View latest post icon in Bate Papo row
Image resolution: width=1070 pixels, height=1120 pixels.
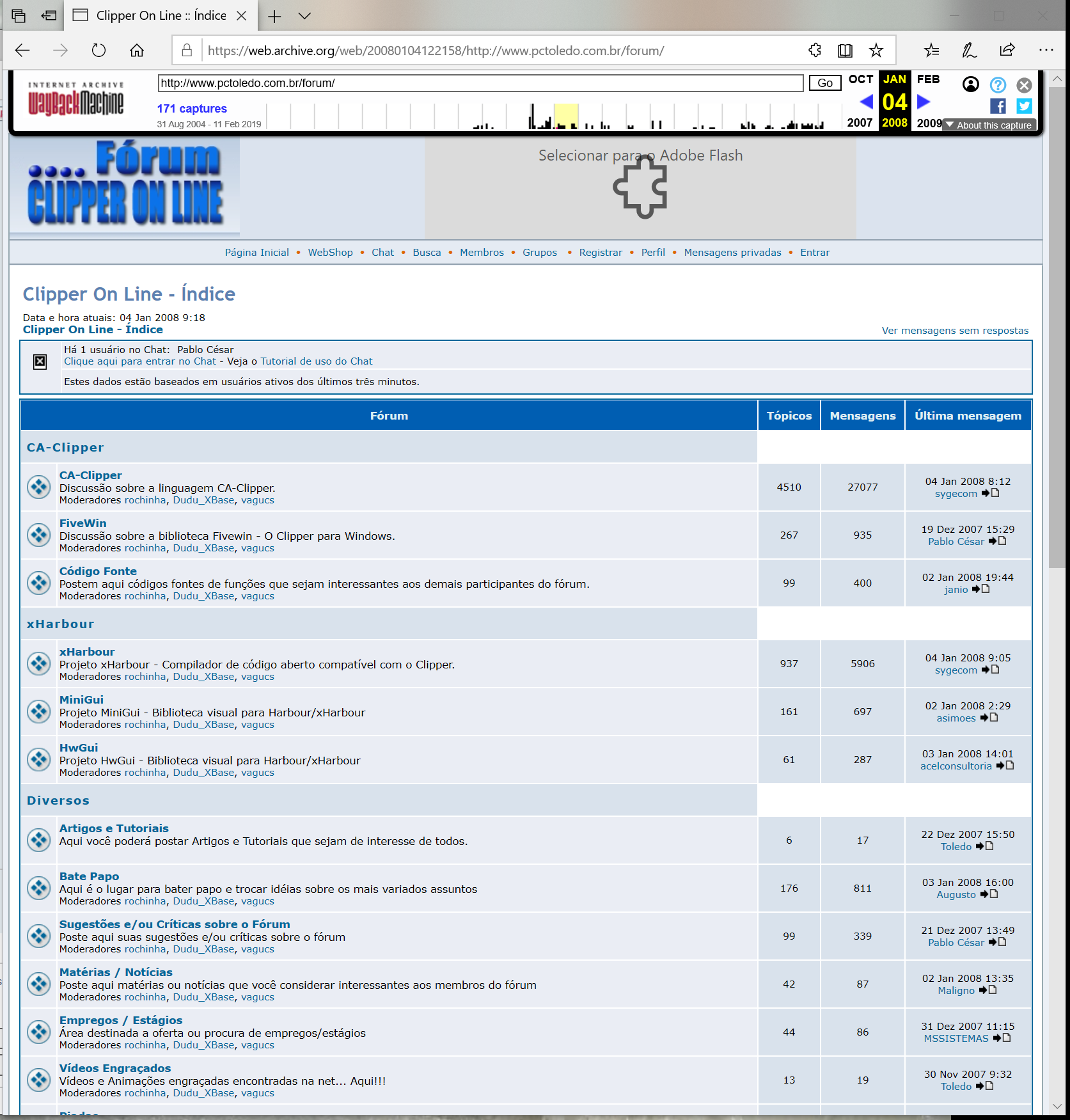(x=989, y=894)
